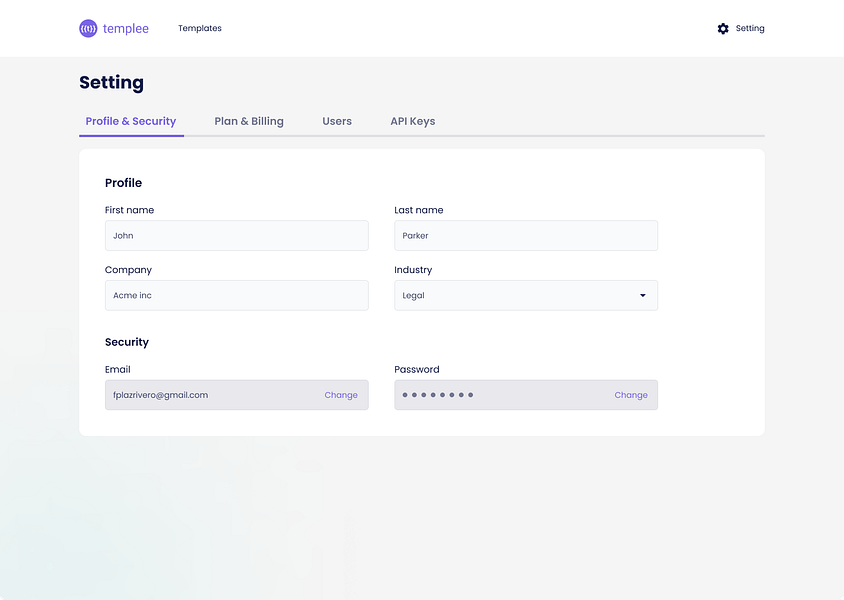Click the Industry label
The height and width of the screenshot is (600, 844).
(413, 270)
